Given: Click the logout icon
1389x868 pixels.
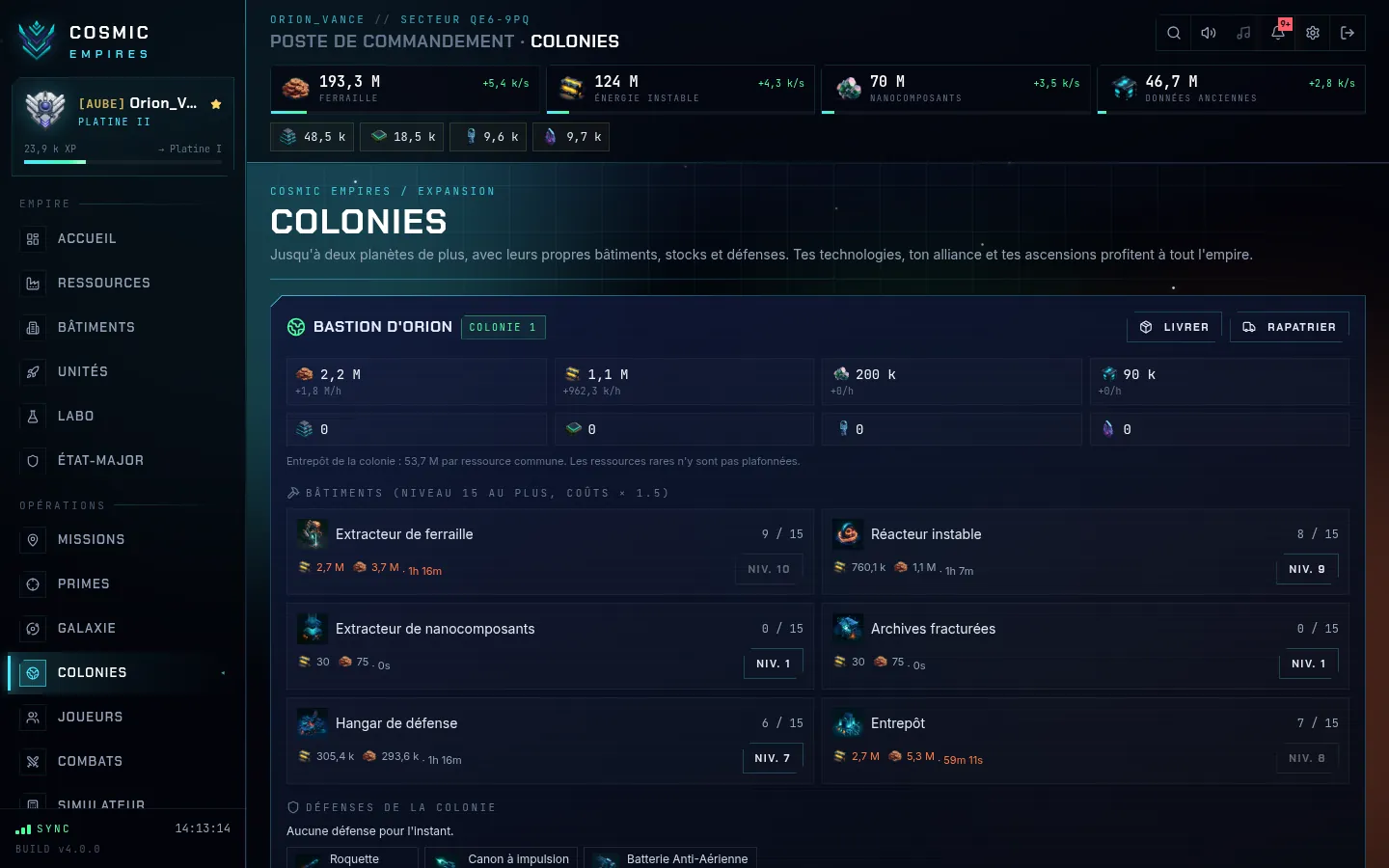Looking at the screenshot, I should click(x=1348, y=33).
